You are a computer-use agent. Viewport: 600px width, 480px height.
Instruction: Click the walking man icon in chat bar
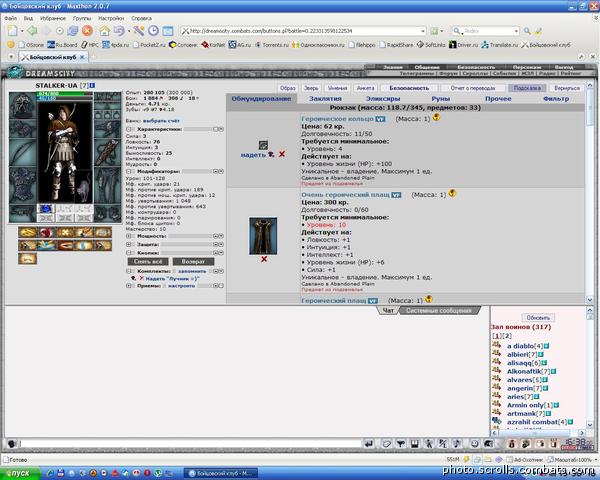429,444
